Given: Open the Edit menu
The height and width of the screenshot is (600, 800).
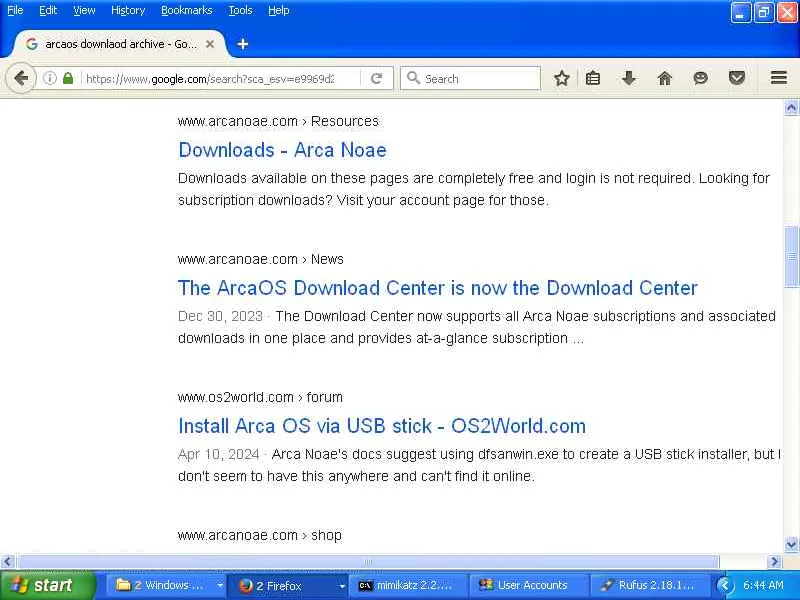Looking at the screenshot, I should [48, 10].
